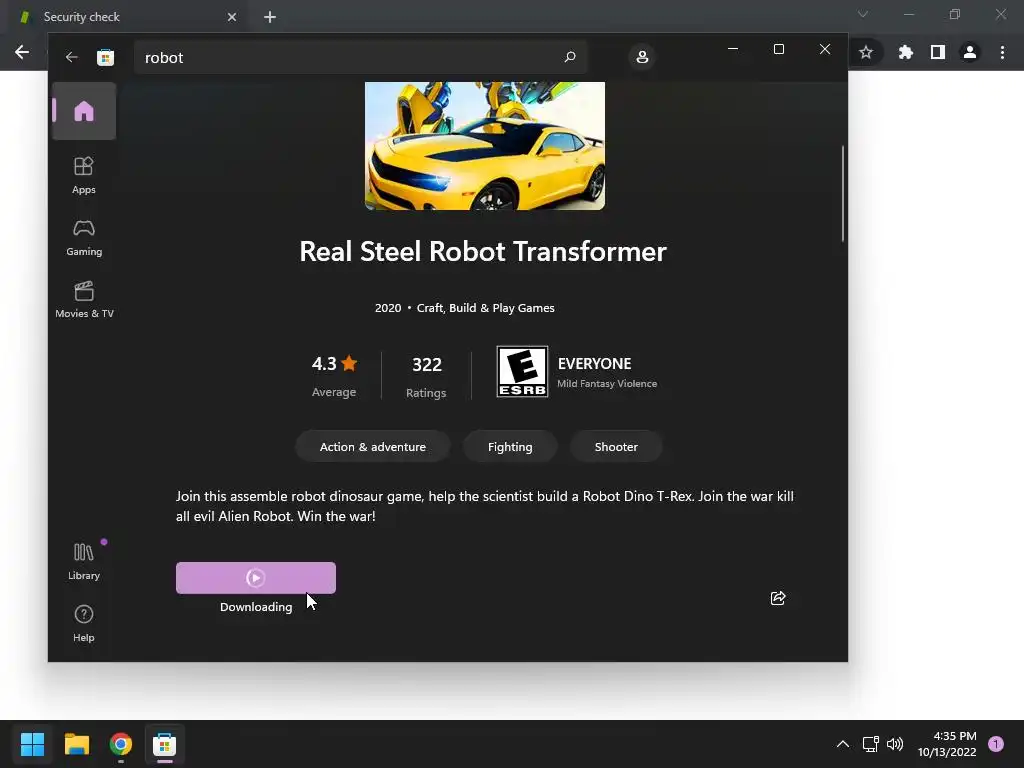Viewport: 1024px width, 768px height.
Task: Open the Apps section in sidebar
Action: pos(84,175)
